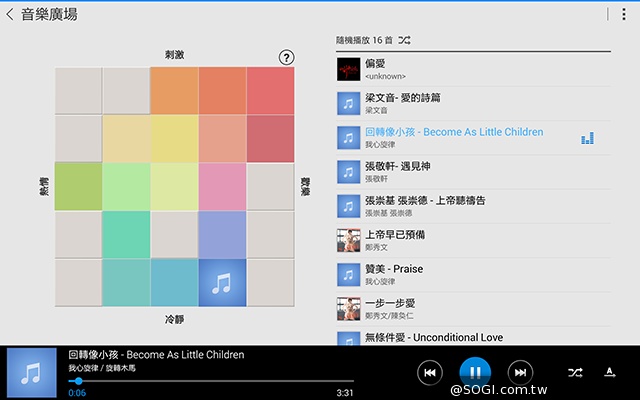The width and height of the screenshot is (640, 400).
Task: Play 一步一步愛
Action: coord(473,309)
